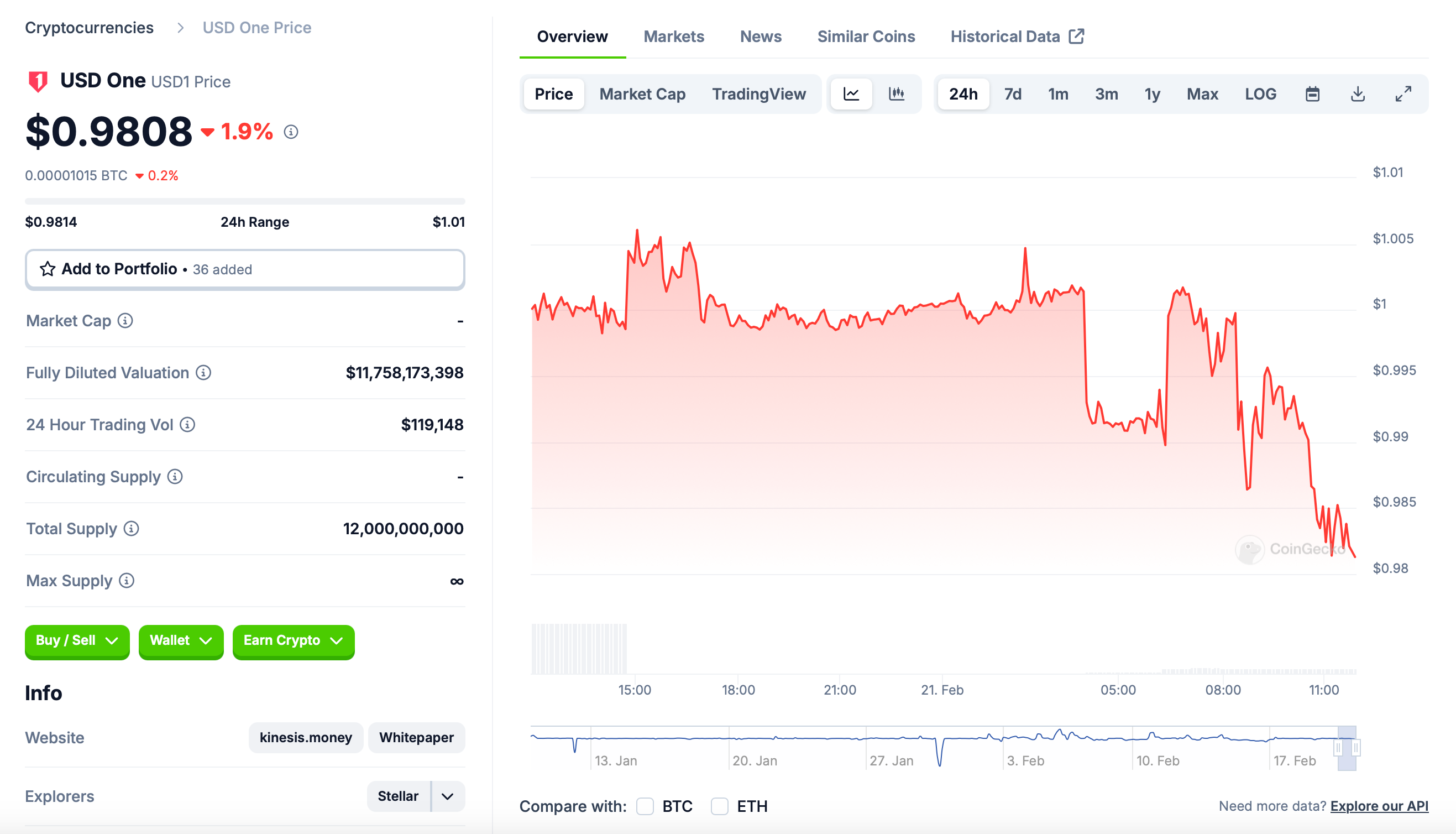Click info icon beside Total Supply

point(131,529)
